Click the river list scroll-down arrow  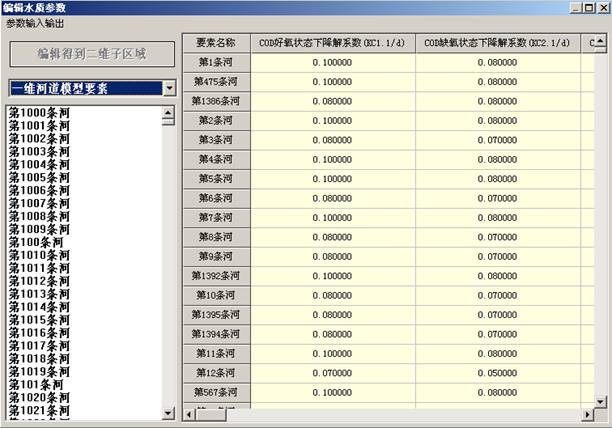[x=168, y=412]
